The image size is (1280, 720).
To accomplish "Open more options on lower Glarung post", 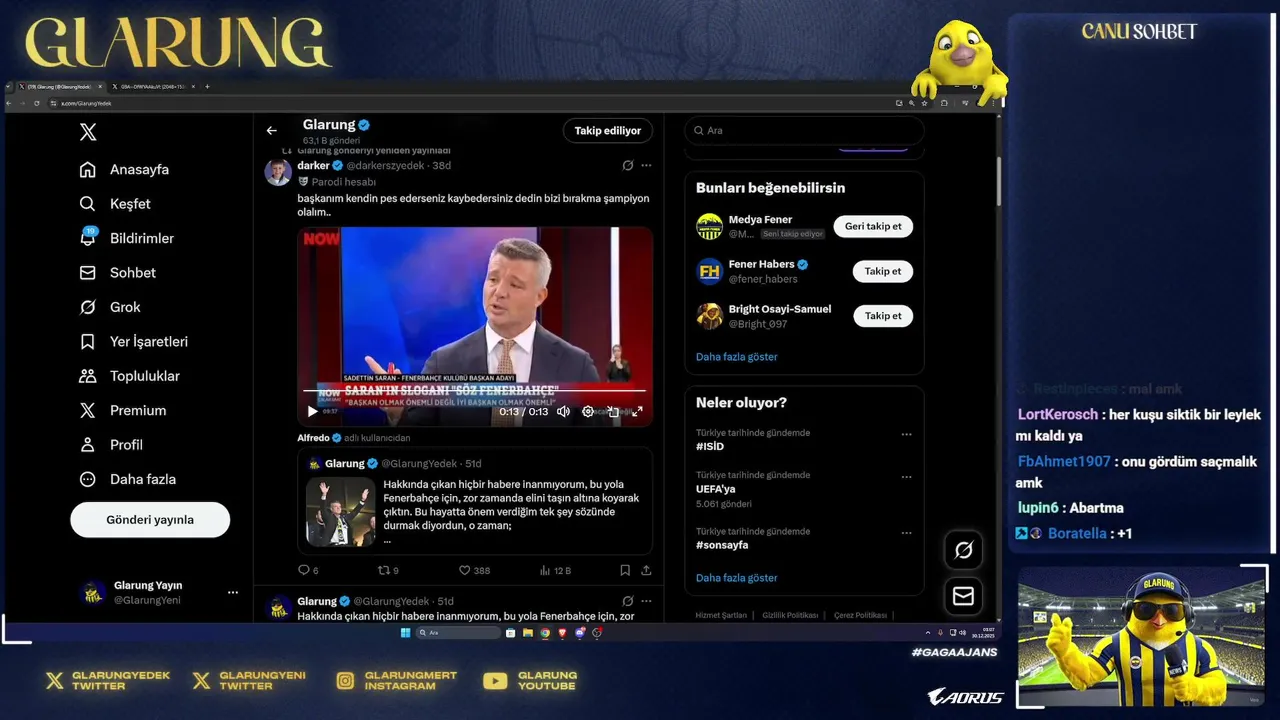I will tap(646, 601).
